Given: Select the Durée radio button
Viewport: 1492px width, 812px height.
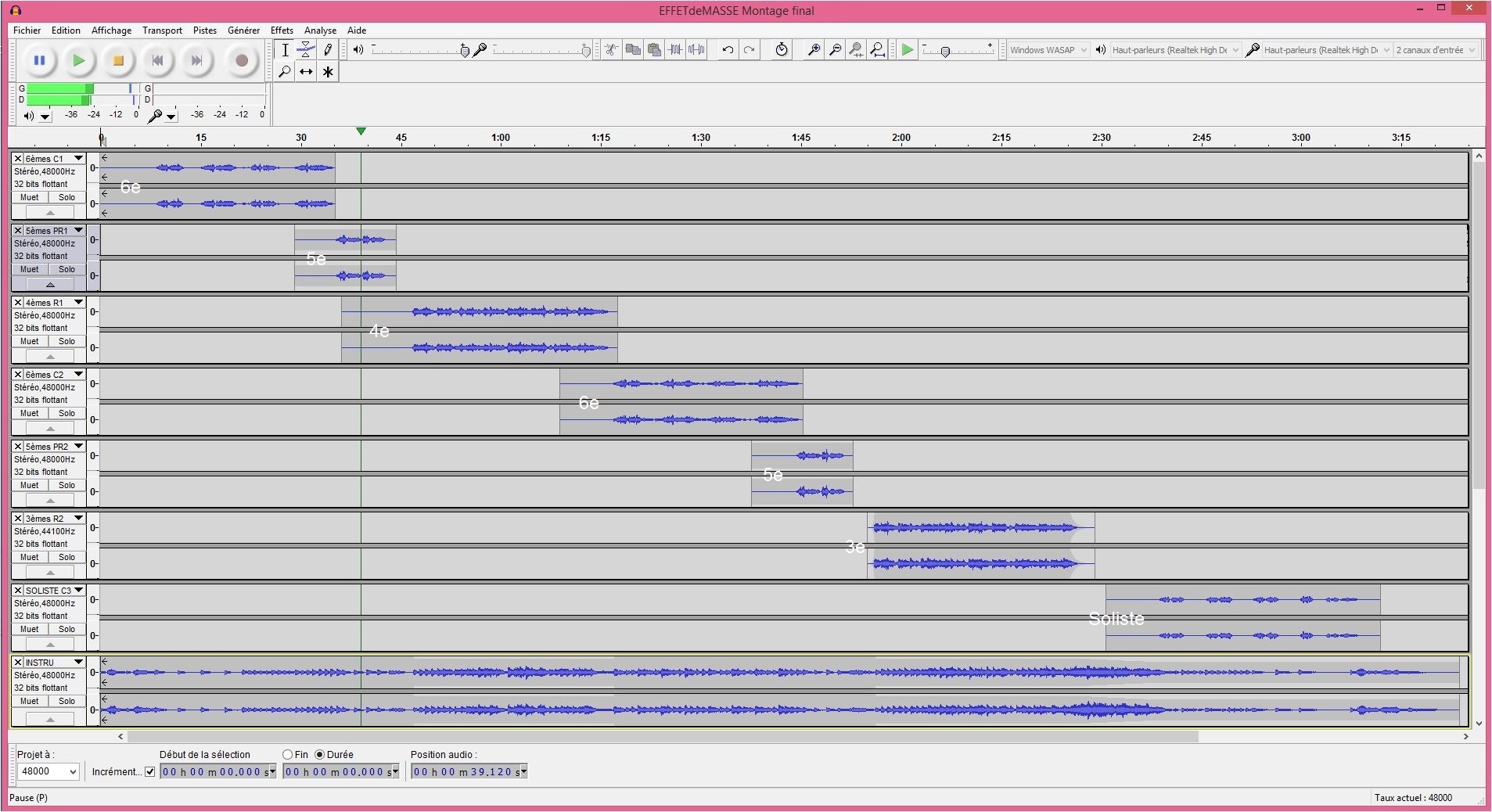Looking at the screenshot, I should tap(319, 755).
